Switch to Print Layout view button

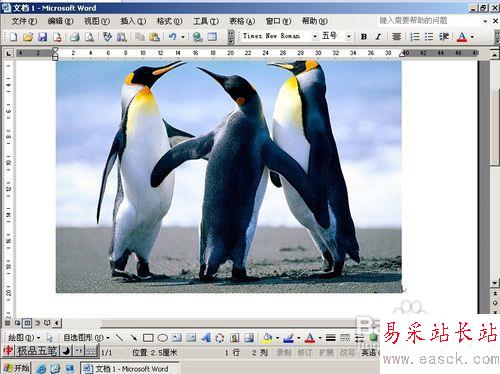(27, 323)
